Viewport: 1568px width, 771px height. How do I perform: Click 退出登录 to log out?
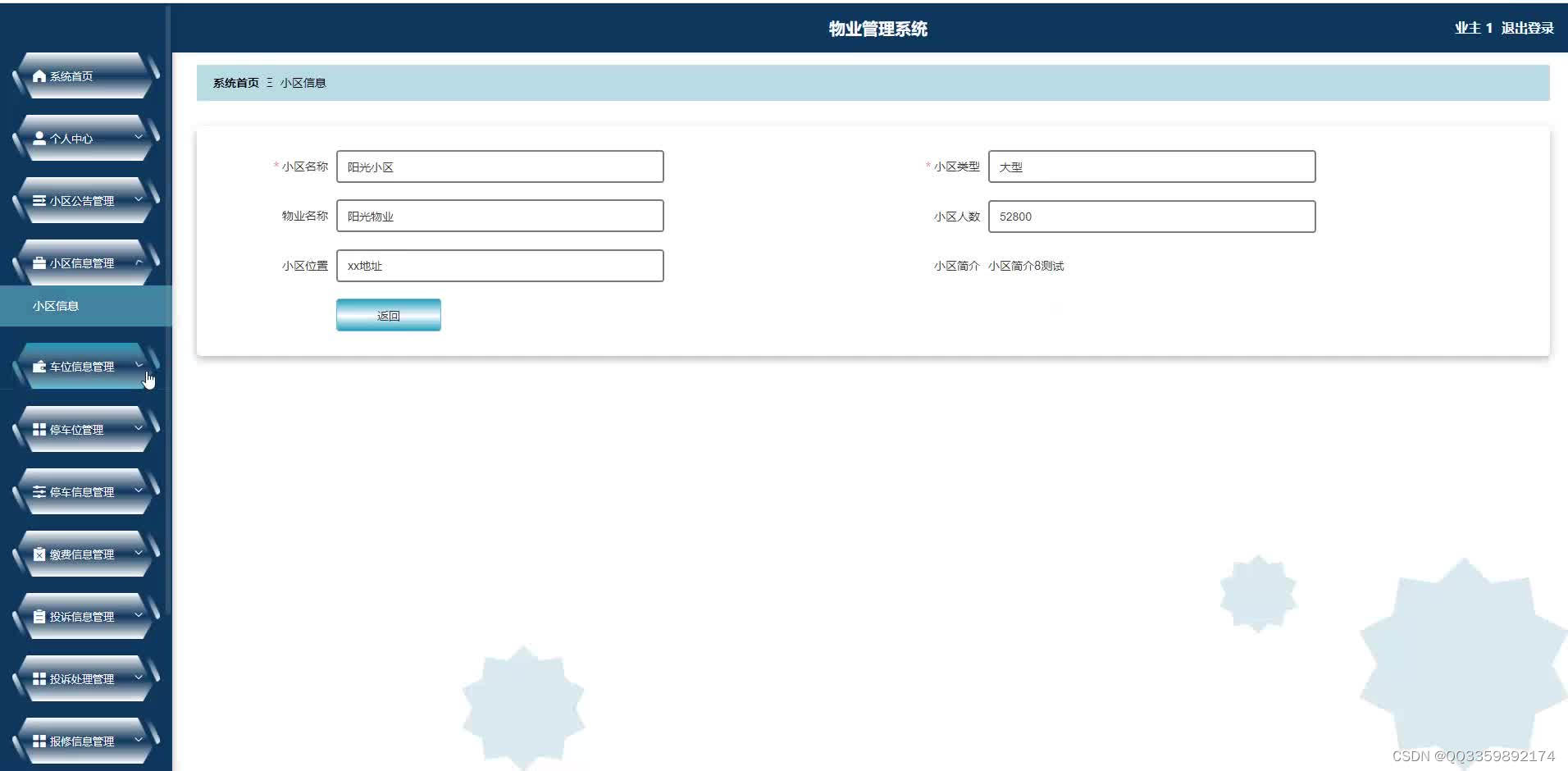(x=1527, y=28)
